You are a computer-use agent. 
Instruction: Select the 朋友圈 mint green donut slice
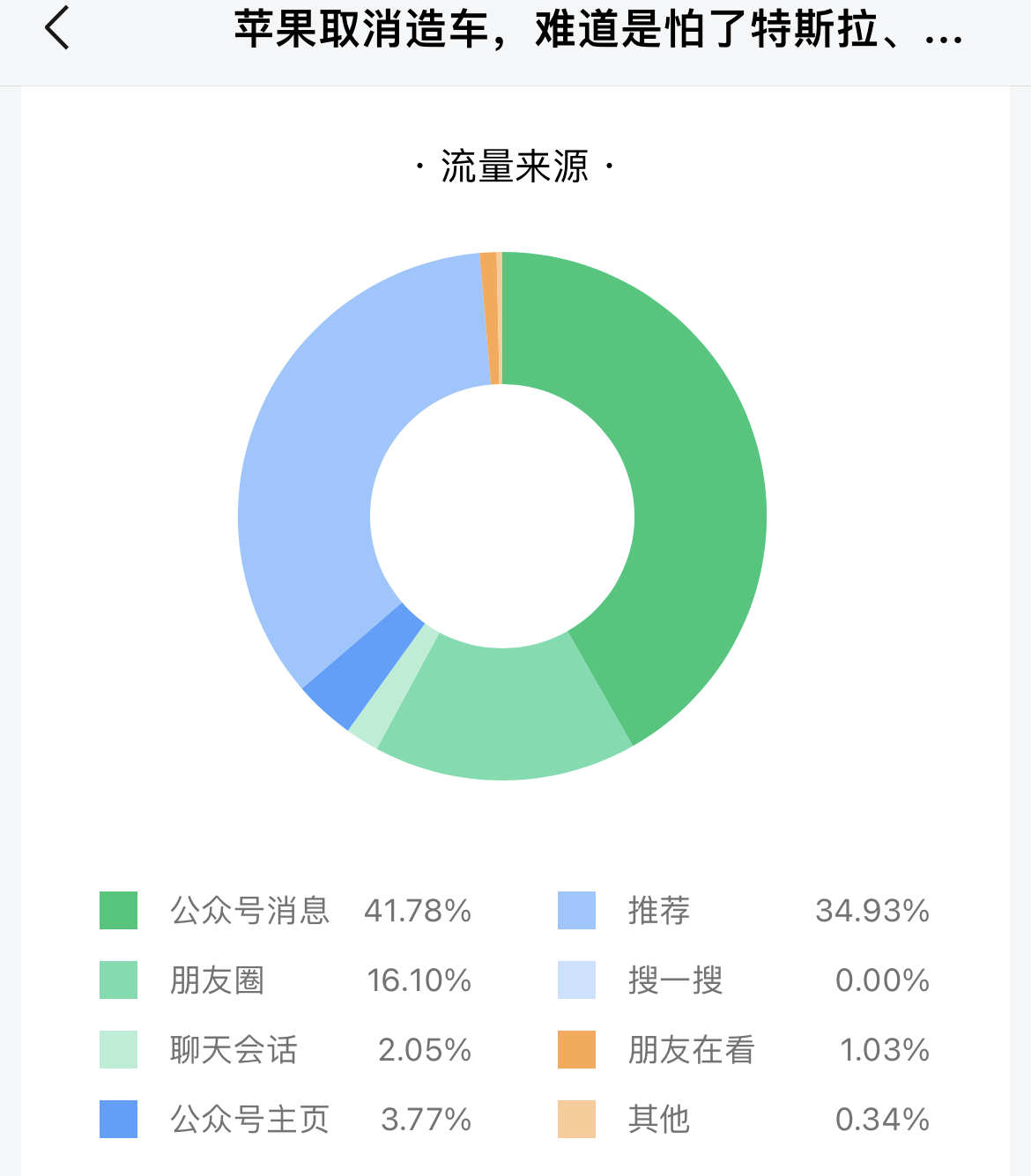[x=502, y=714]
